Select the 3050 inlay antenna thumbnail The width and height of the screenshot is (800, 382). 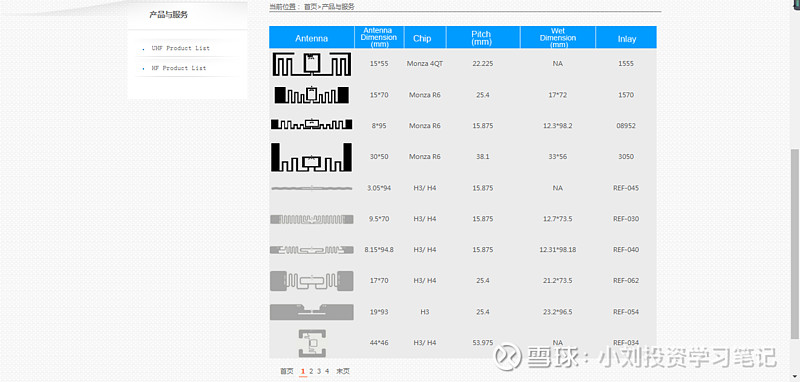click(x=311, y=157)
